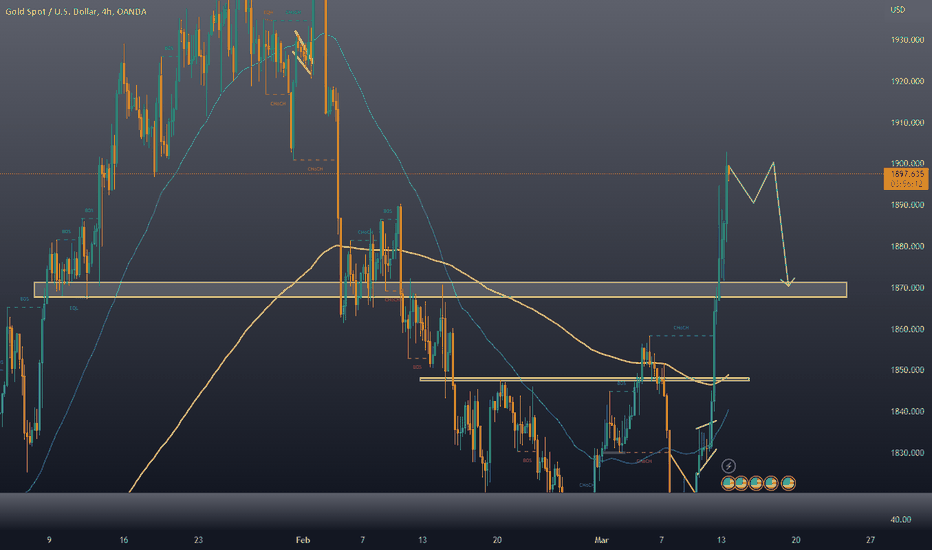Click the 1890.000 price scale label
Image resolution: width=932 pixels, height=550 pixels.
(x=907, y=205)
